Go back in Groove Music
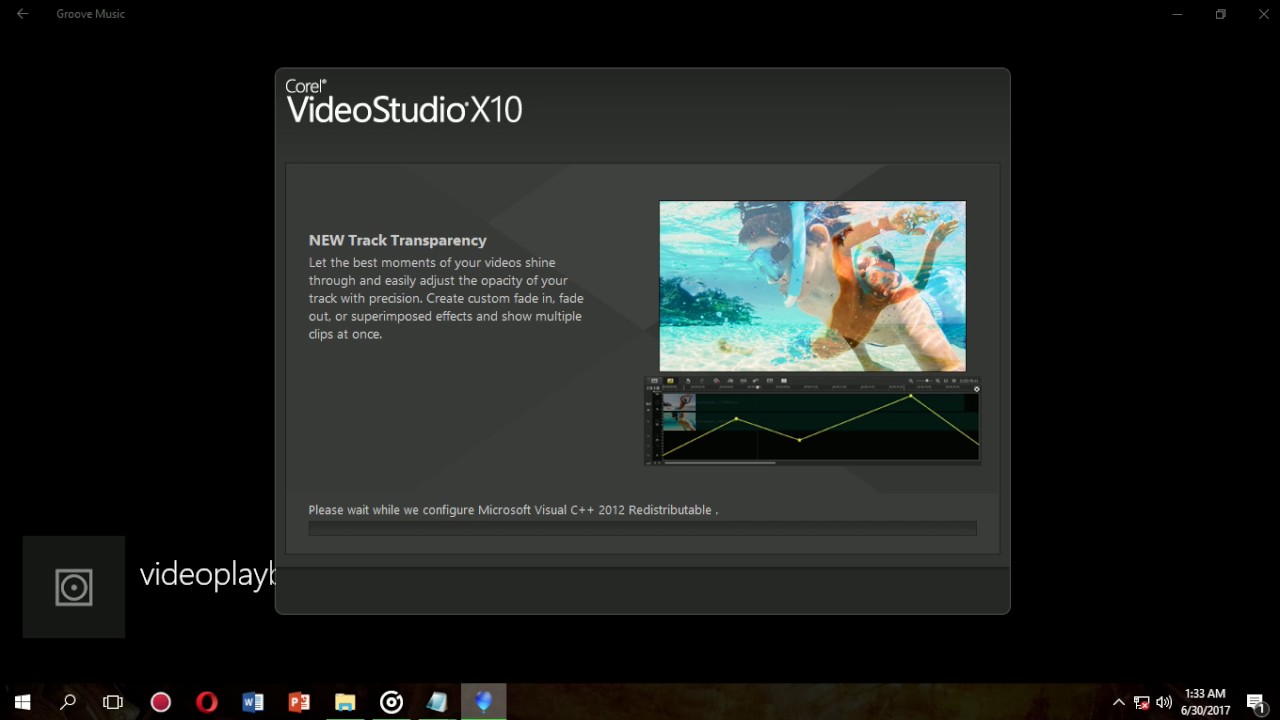The width and height of the screenshot is (1280, 720). pos(22,14)
